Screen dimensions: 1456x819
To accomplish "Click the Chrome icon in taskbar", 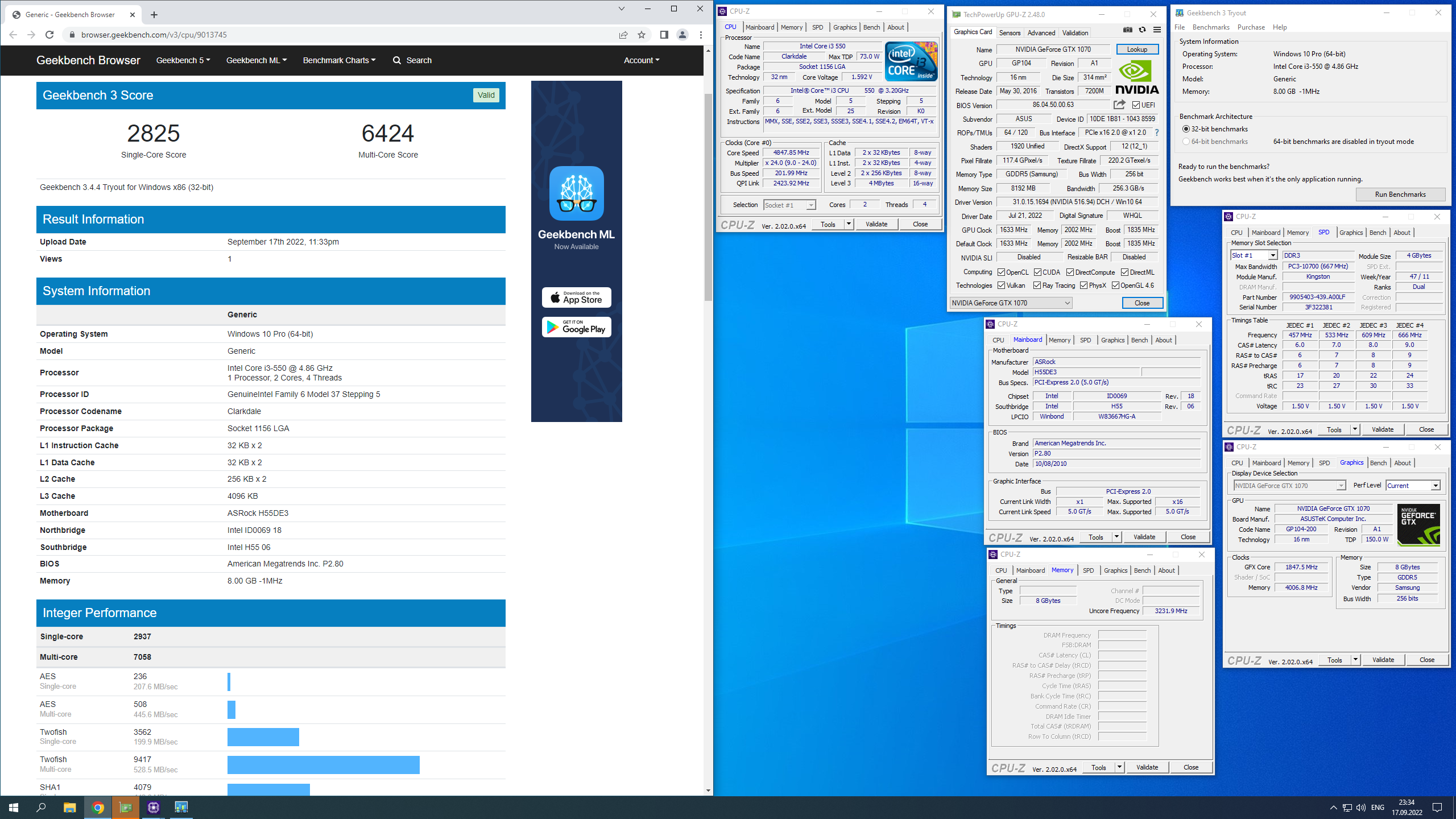I will tap(98, 808).
